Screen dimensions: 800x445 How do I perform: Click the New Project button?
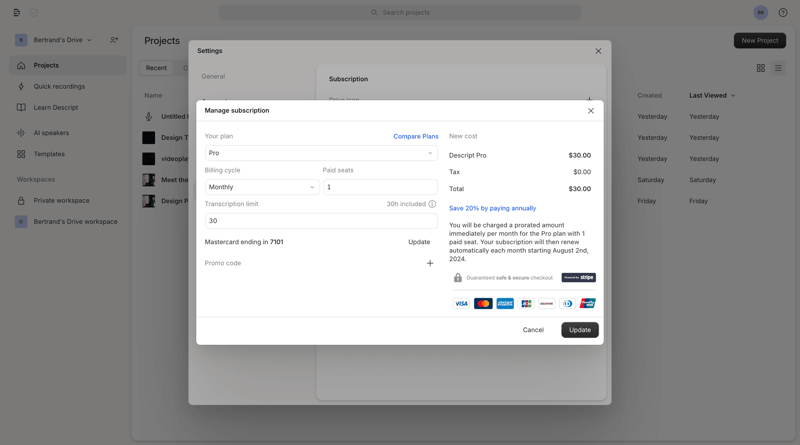pos(760,40)
